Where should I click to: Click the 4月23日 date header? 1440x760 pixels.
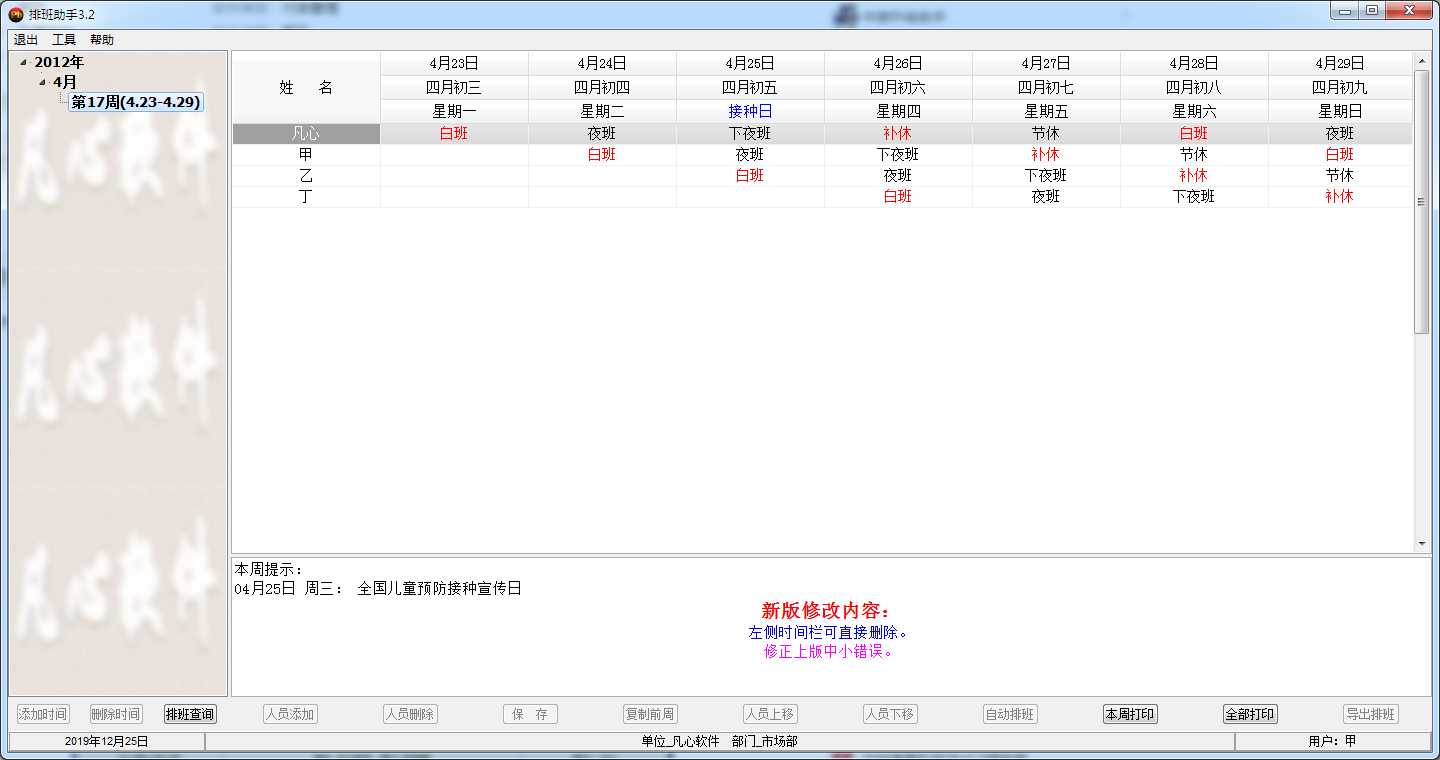pyautogui.click(x=454, y=63)
